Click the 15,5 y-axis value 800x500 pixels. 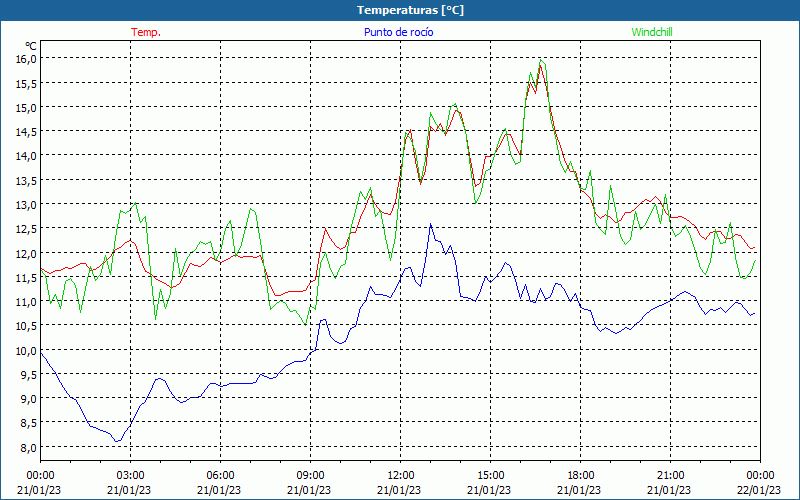point(28,83)
